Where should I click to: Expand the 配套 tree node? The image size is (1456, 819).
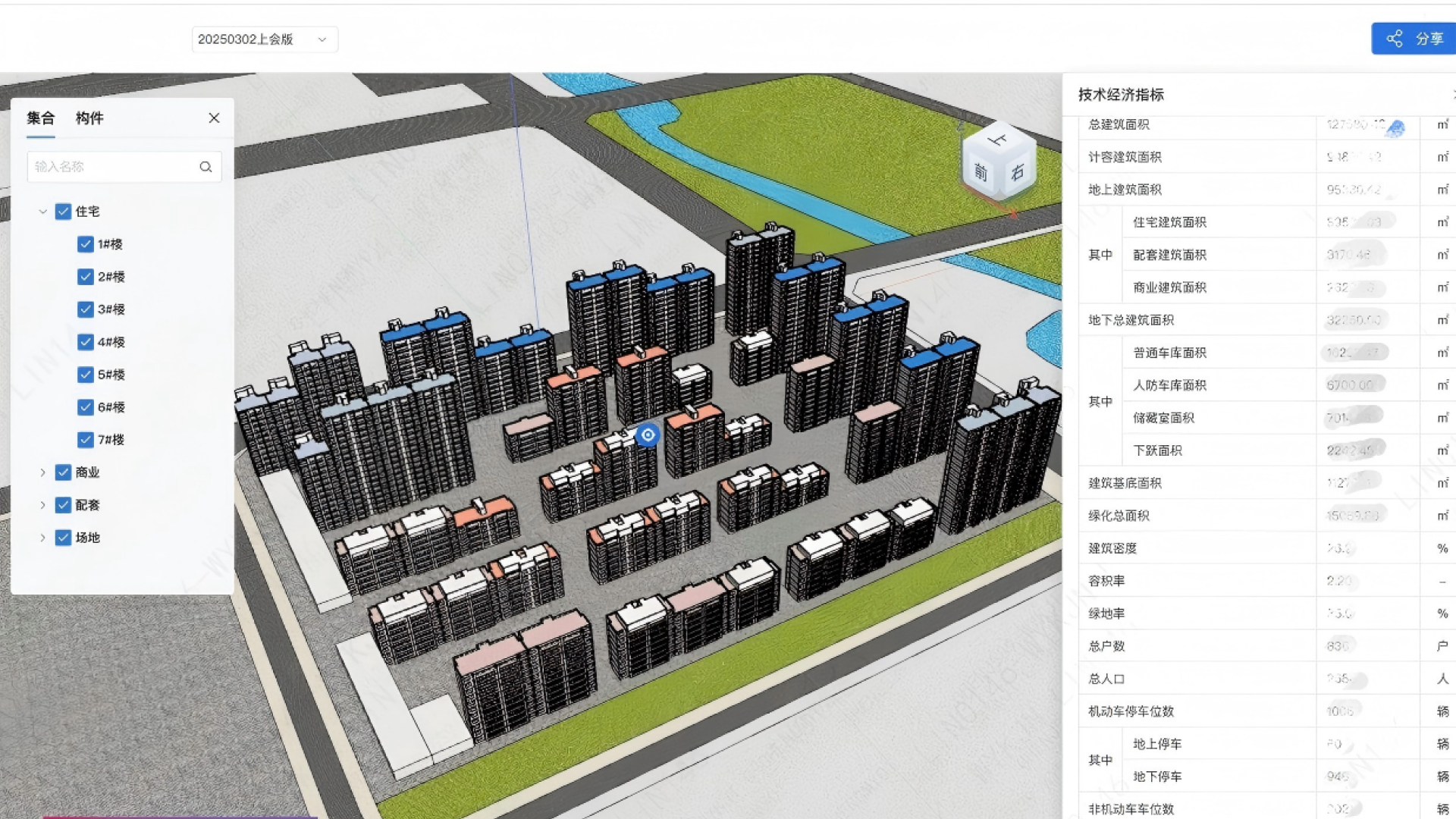(x=42, y=505)
